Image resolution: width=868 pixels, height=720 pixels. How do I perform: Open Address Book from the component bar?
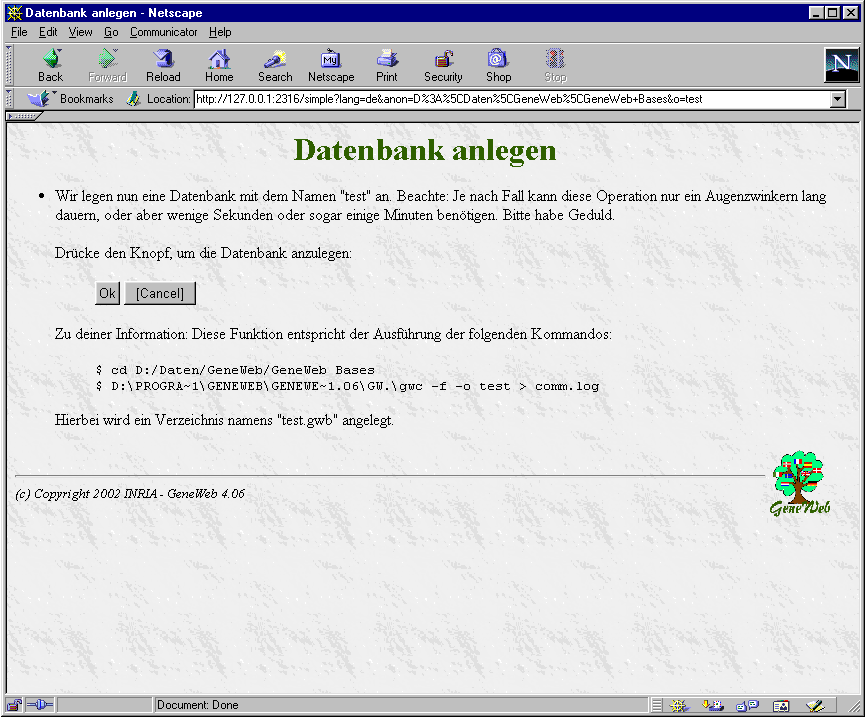click(x=781, y=706)
